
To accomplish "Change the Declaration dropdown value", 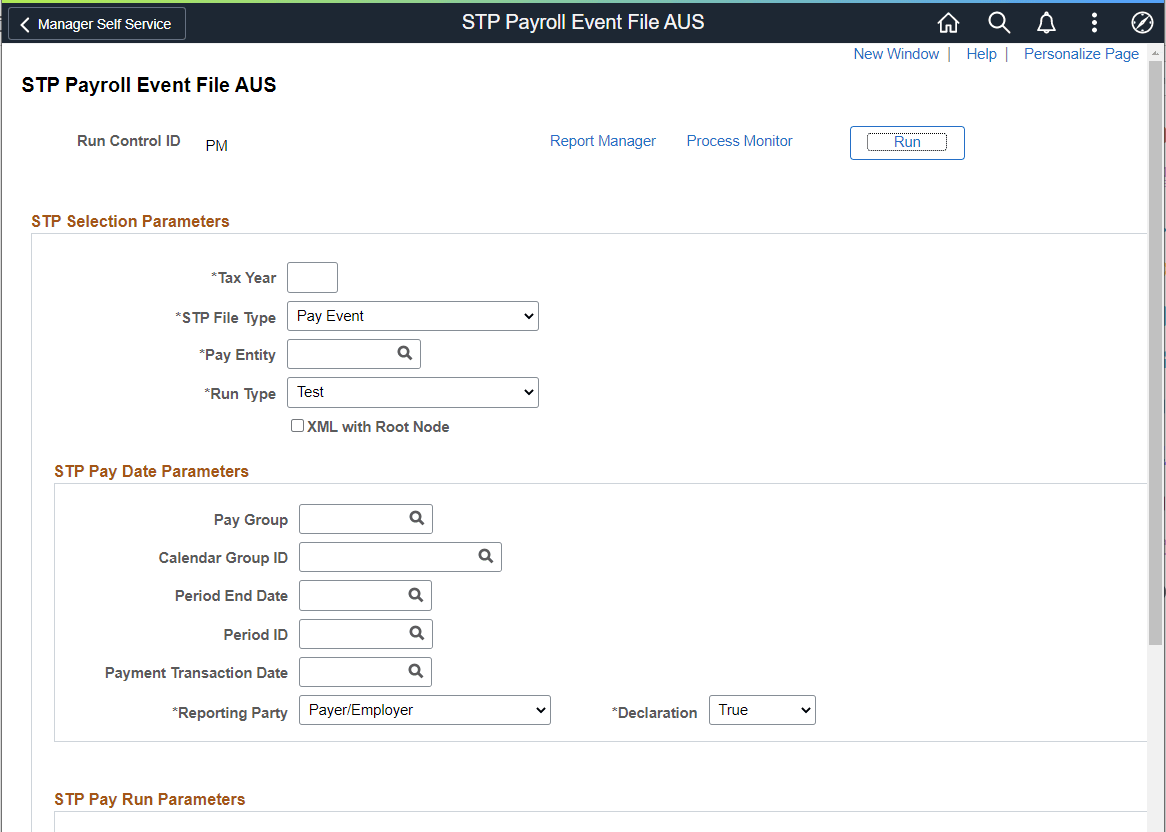I will point(762,709).
